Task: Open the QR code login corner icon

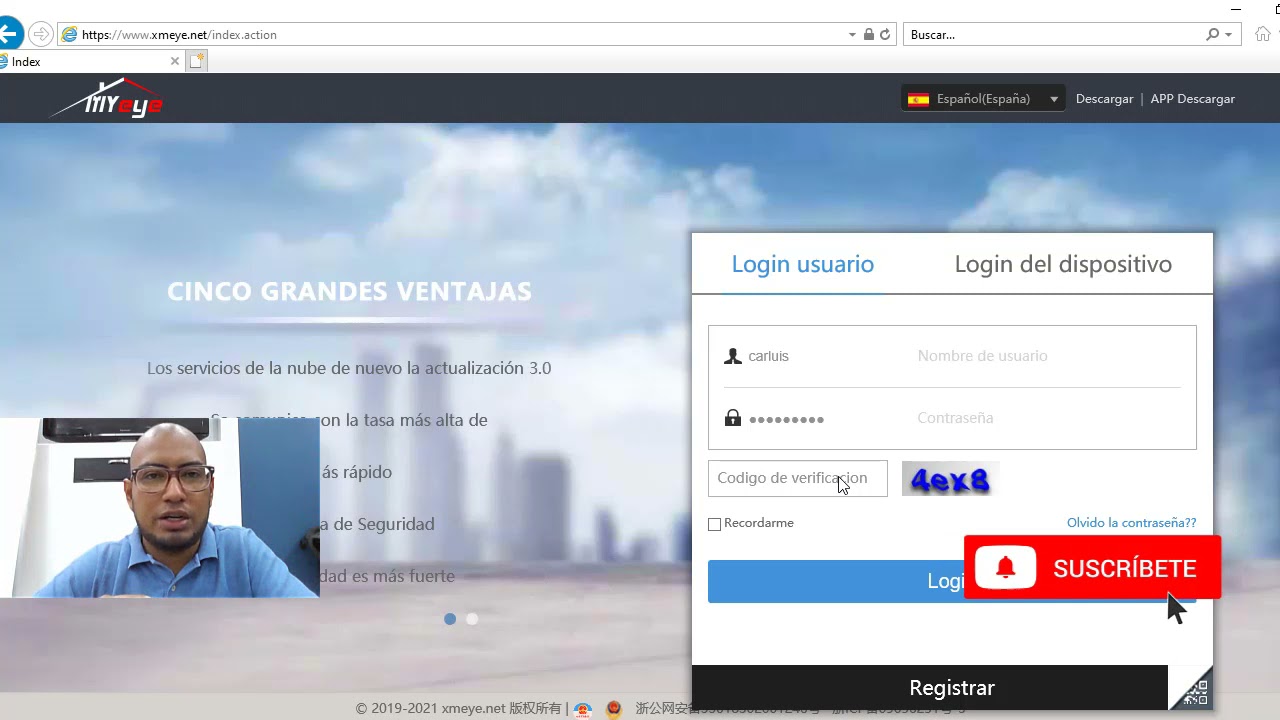Action: [1191, 688]
